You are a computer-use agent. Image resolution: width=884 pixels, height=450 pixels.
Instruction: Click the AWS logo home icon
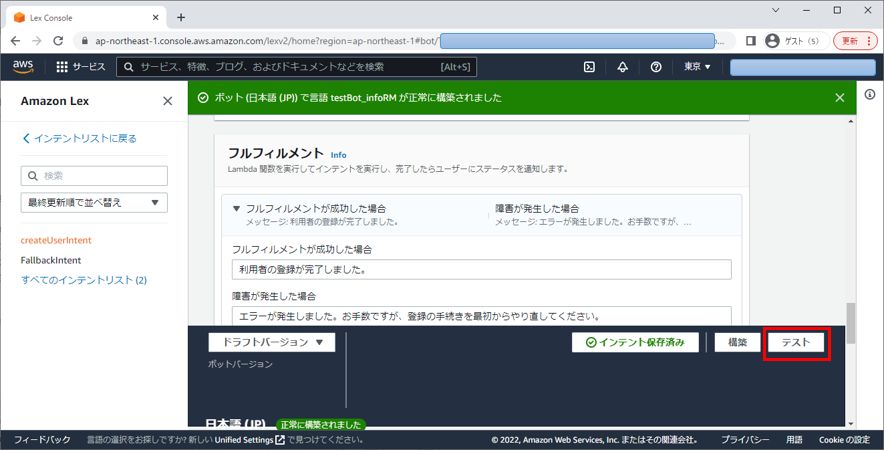coord(23,67)
